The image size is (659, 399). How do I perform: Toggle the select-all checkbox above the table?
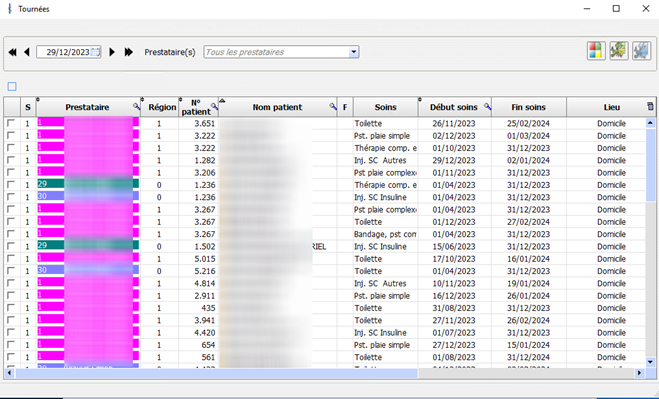(12, 87)
